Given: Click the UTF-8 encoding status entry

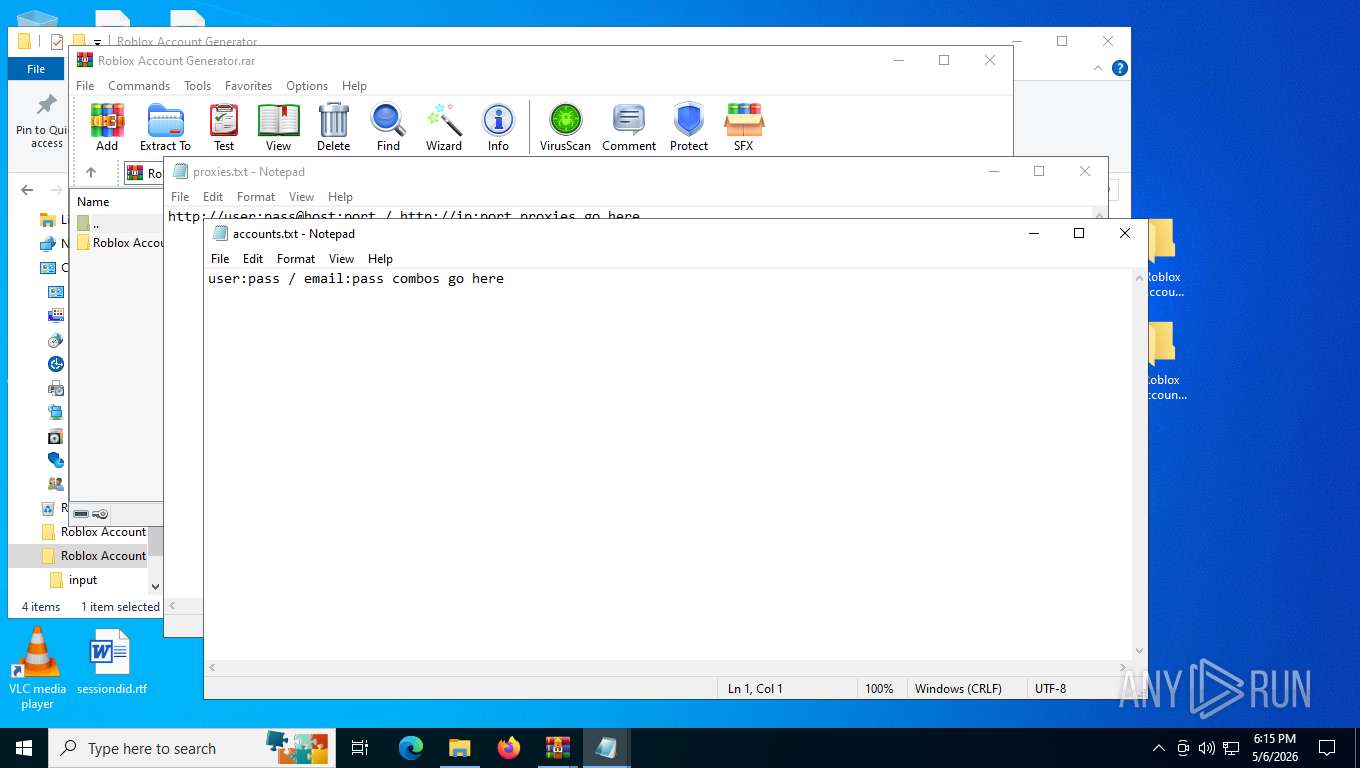Looking at the screenshot, I should pyautogui.click(x=1051, y=689).
